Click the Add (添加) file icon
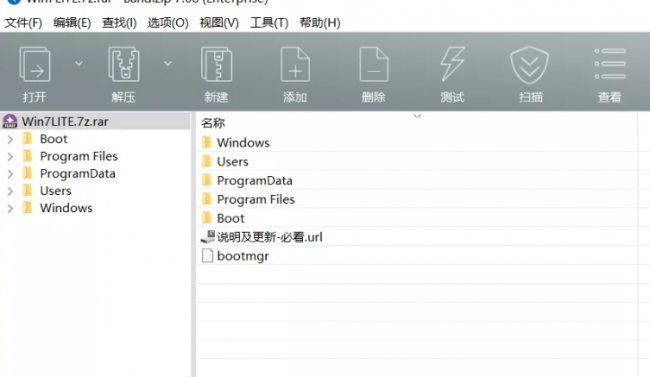This screenshot has width=650, height=377. 295,64
